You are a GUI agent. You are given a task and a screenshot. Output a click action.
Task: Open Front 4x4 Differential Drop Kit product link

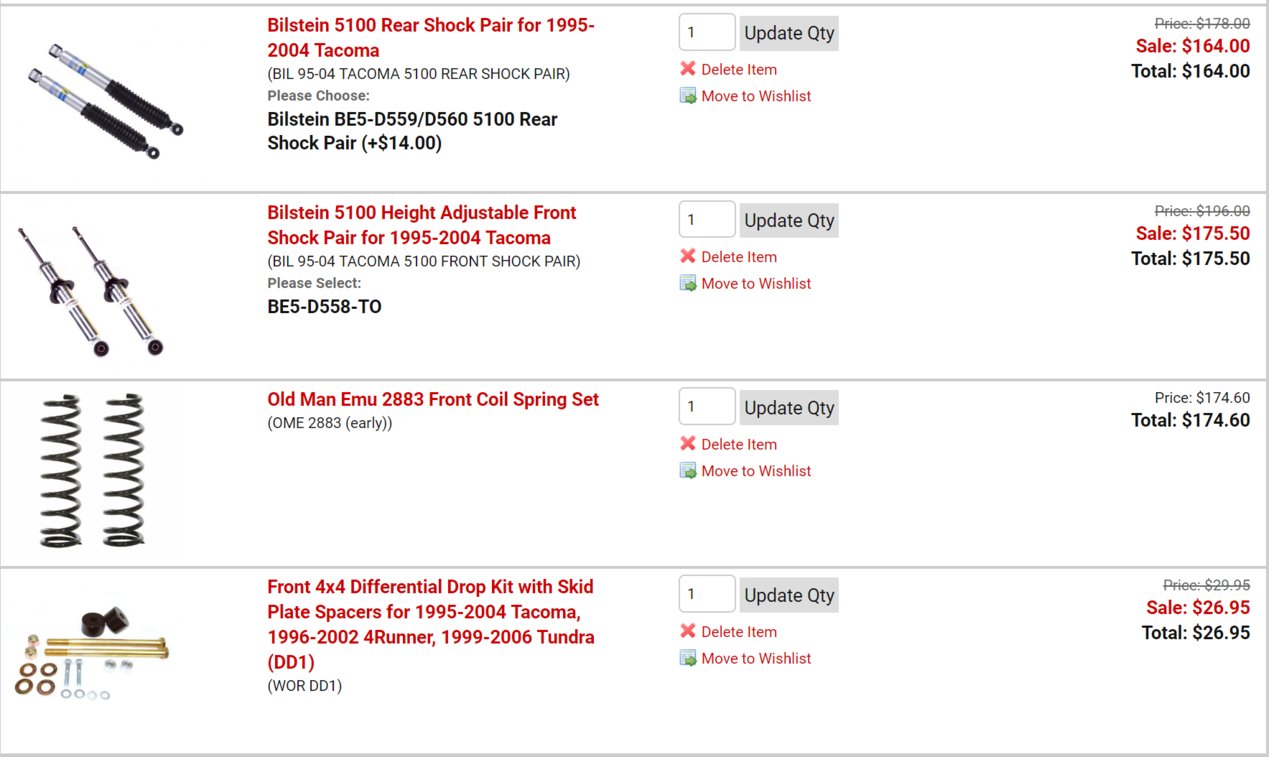(x=431, y=624)
